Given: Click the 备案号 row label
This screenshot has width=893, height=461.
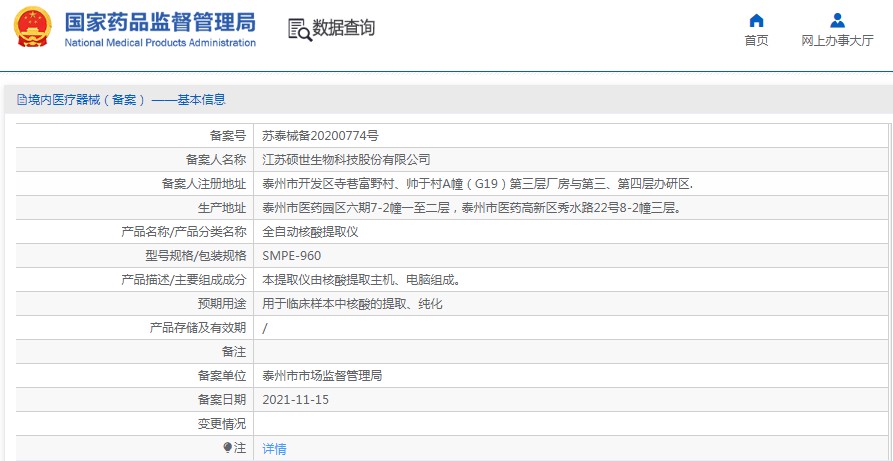Looking at the screenshot, I should (228, 136).
